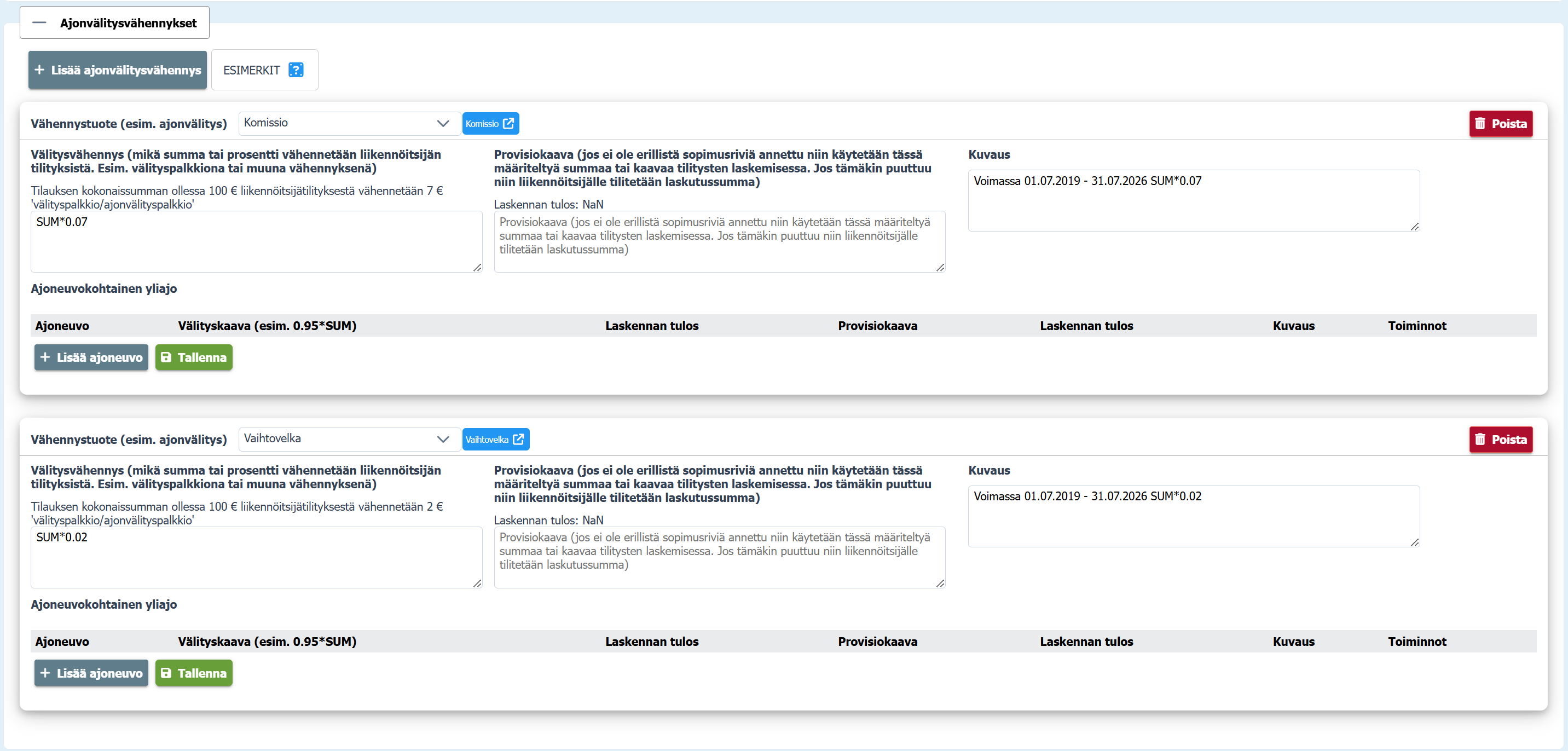Click plus icon on Lisää ajonvälitysvähennys

click(39, 70)
